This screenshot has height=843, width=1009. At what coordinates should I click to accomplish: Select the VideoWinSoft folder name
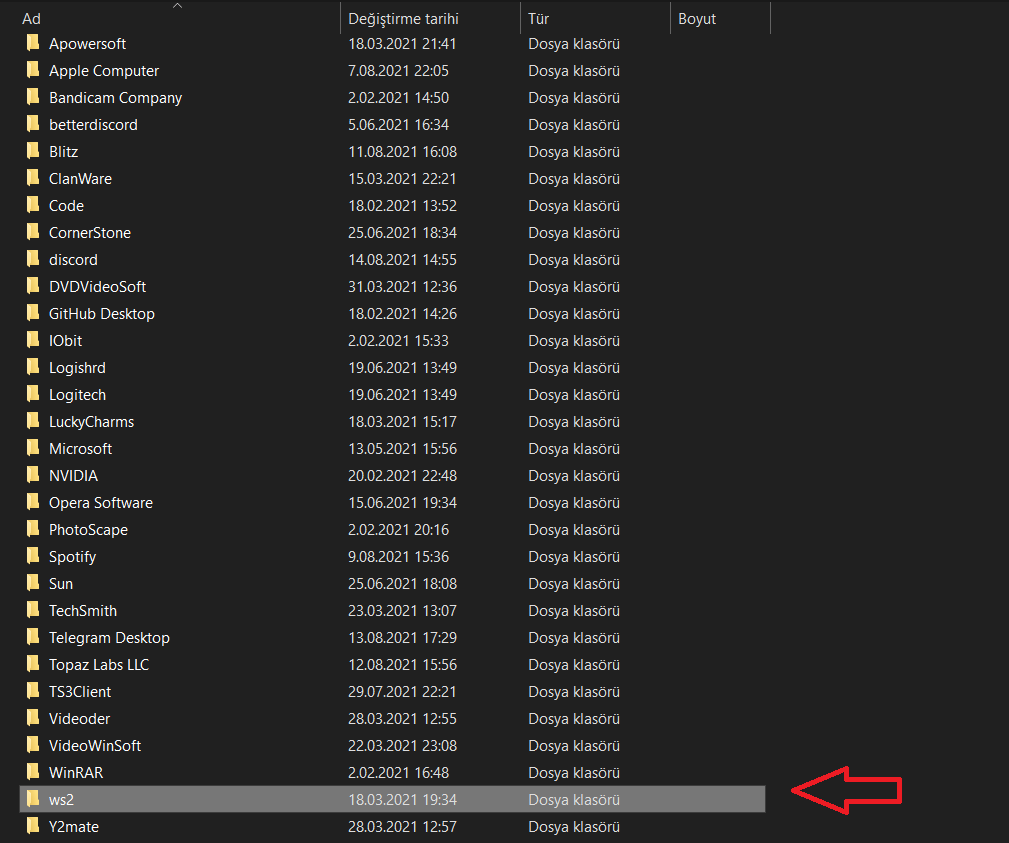(x=95, y=746)
